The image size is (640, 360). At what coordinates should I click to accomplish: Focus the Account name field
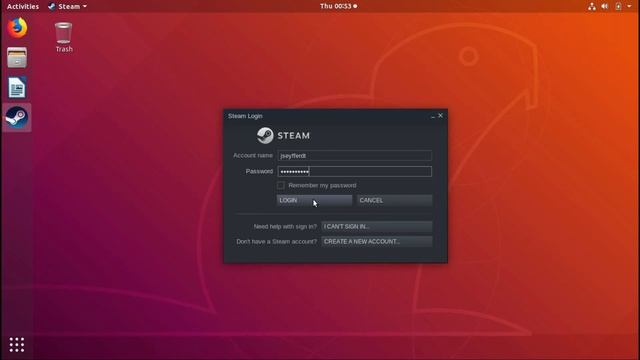pyautogui.click(x=354, y=156)
